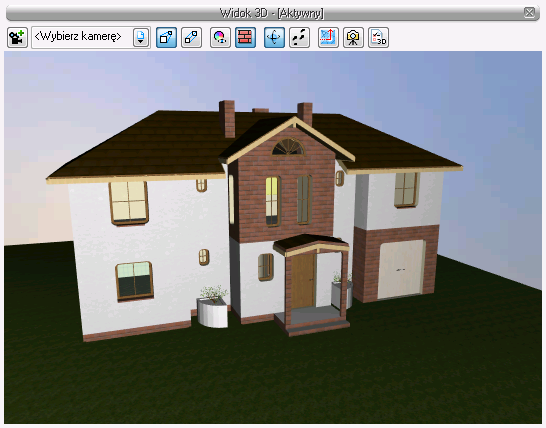Add a new camera with the camera-plus icon
The height and width of the screenshot is (428, 546).
click(17, 37)
